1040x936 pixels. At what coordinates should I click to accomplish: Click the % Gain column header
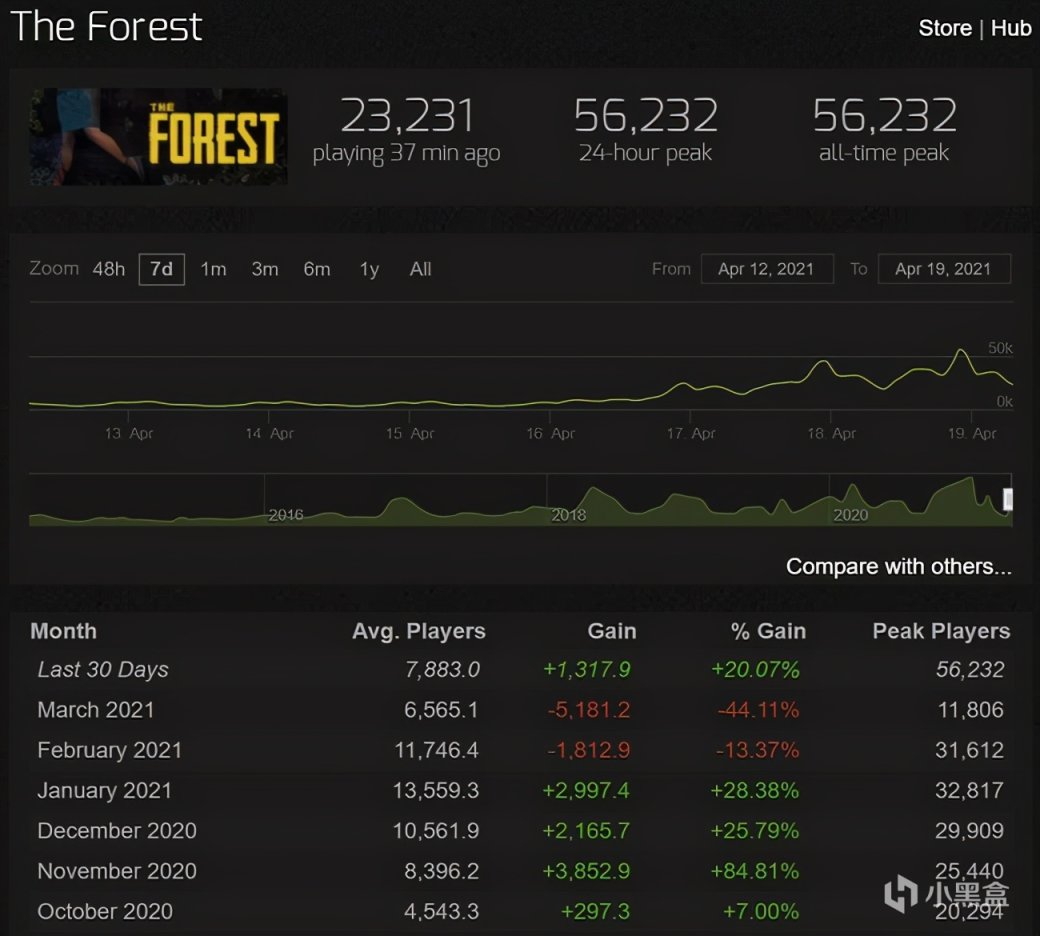[x=768, y=631]
